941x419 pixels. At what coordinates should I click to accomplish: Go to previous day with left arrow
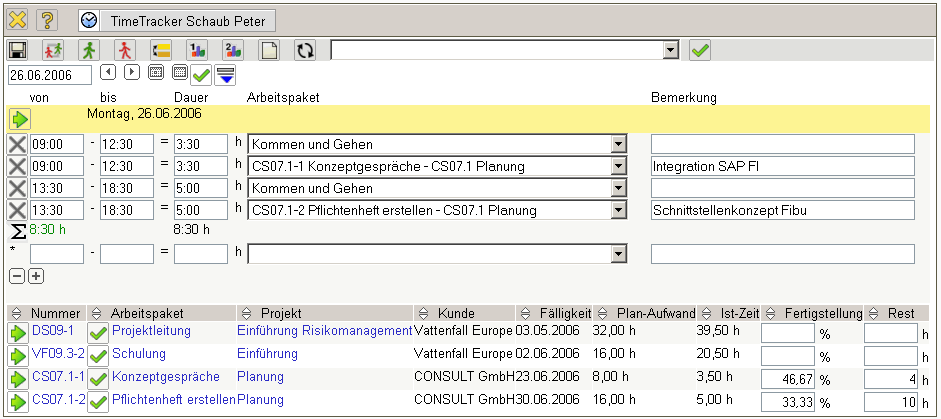click(x=108, y=73)
